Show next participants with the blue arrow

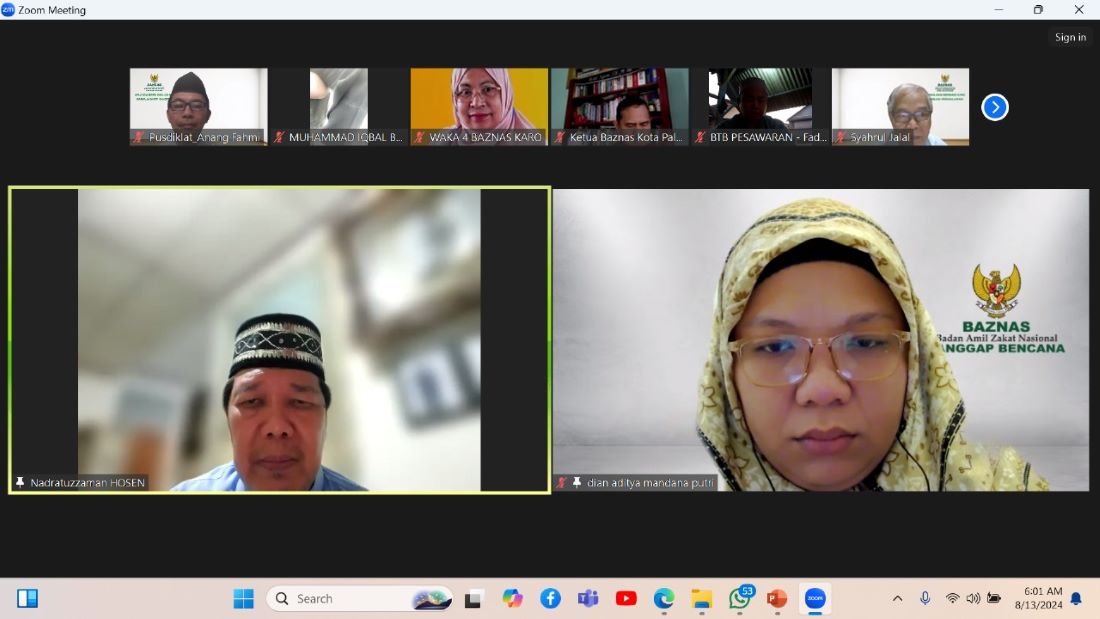pyautogui.click(x=994, y=107)
